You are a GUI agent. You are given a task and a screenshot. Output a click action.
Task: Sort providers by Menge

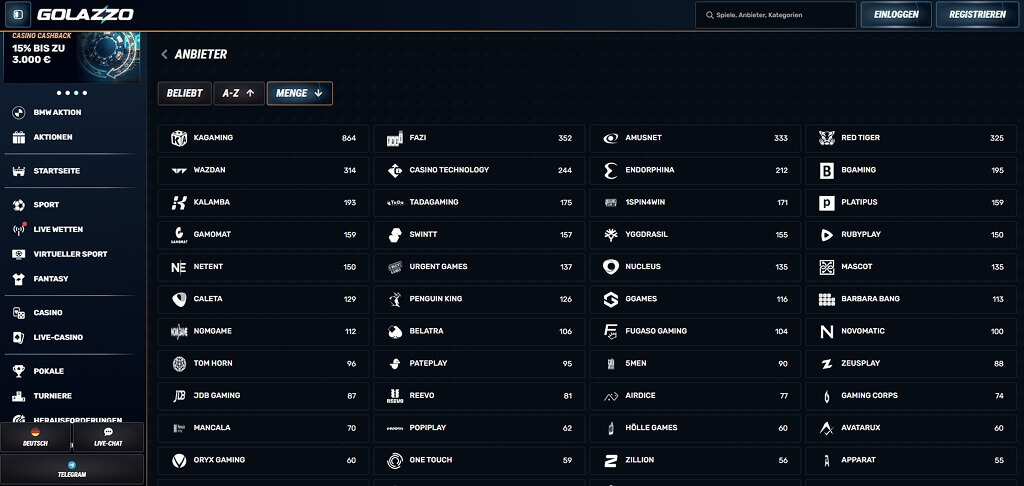pos(299,93)
